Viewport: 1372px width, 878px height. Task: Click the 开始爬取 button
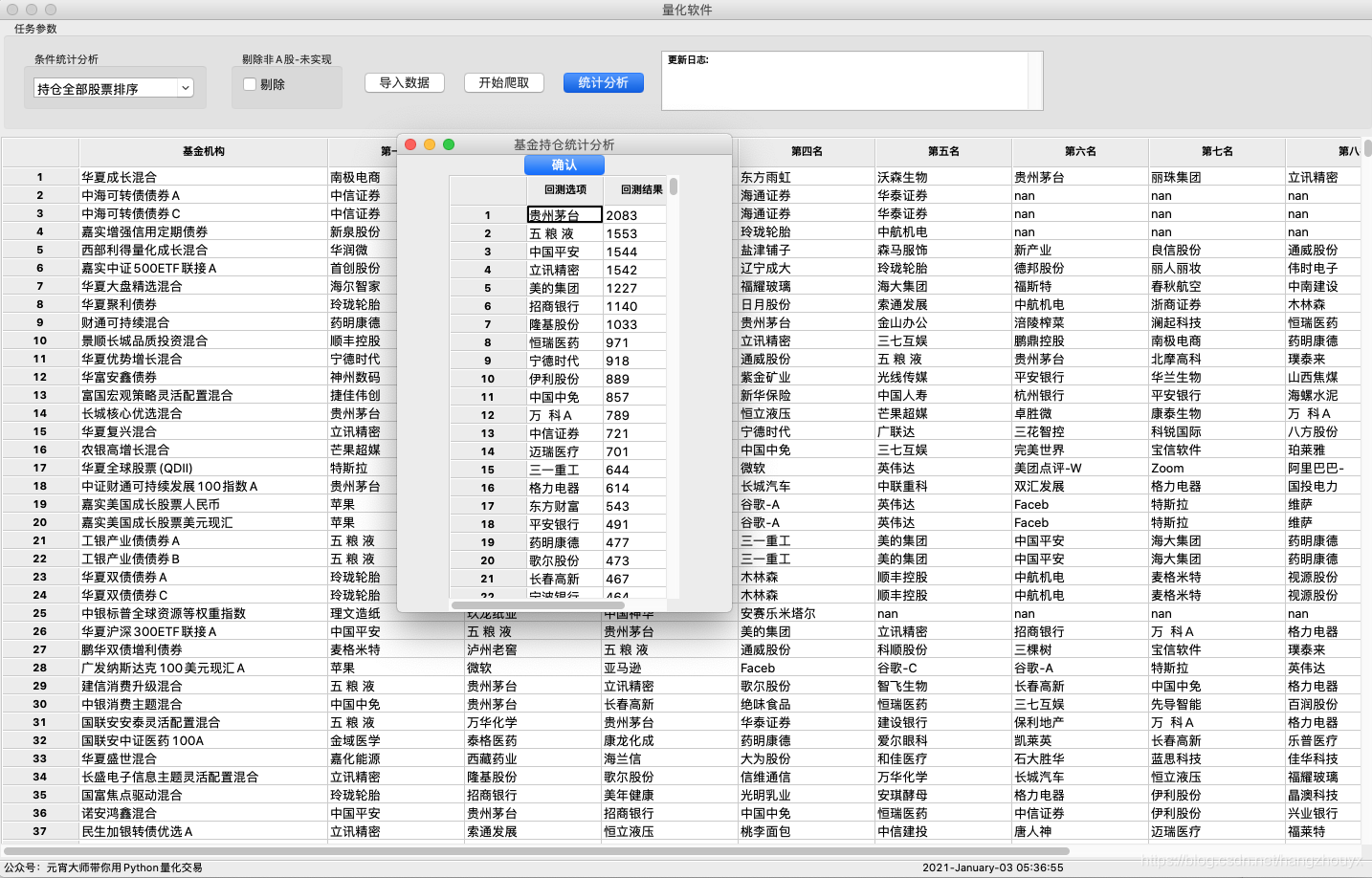504,82
